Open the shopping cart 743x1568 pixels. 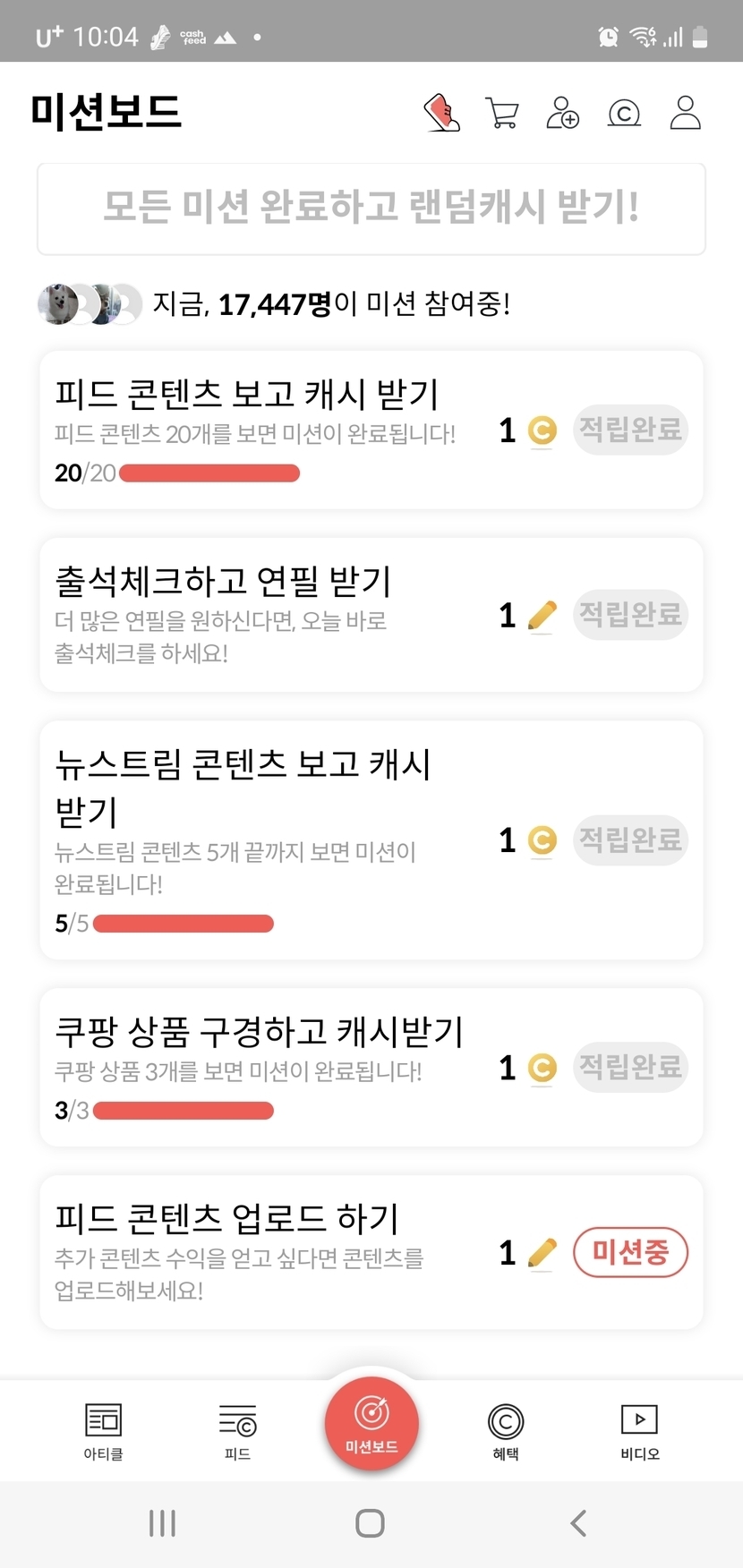click(501, 114)
